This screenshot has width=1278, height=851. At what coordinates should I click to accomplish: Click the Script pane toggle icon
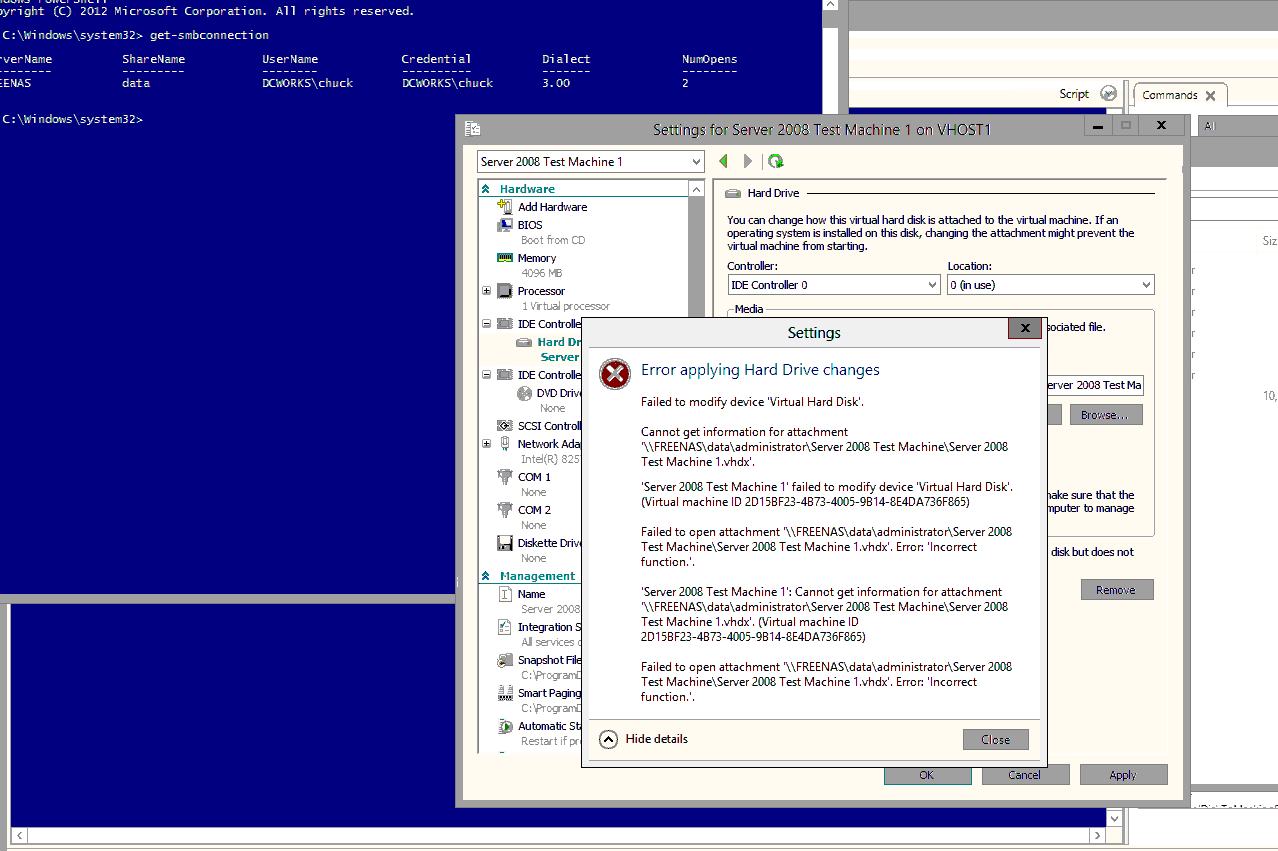tap(1108, 94)
